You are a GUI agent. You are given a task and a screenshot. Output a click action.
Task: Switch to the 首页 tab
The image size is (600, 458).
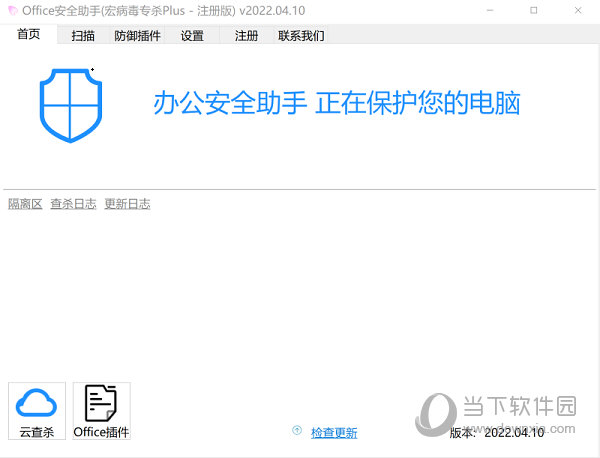point(29,34)
